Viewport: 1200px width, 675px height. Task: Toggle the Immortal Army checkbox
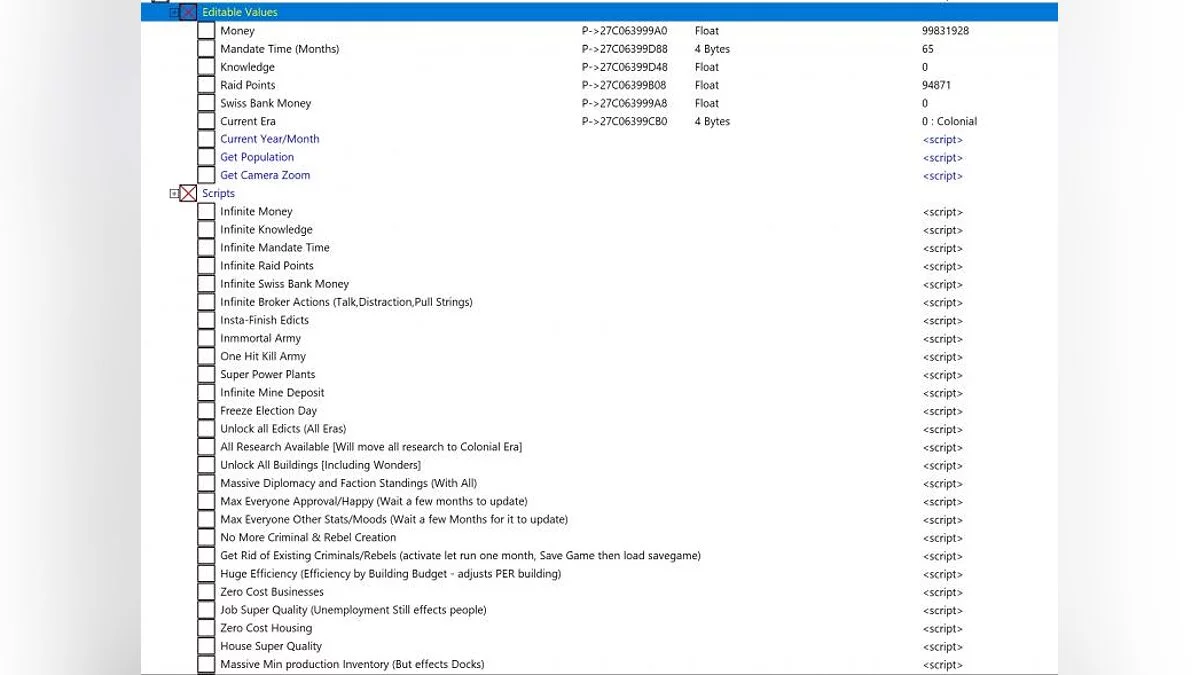pyautogui.click(x=206, y=338)
